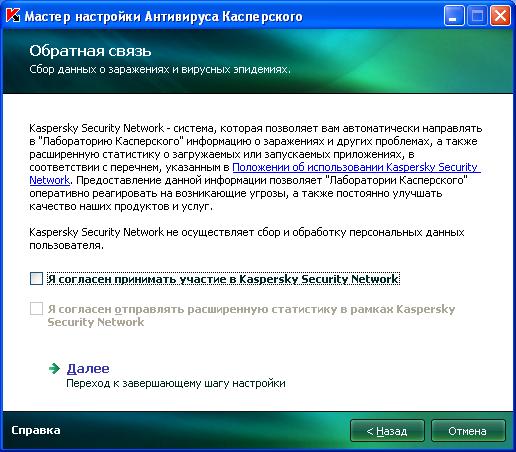Image resolution: width=516 pixels, height=452 pixels.
Task: Click the Kaspersky K logo in title bar
Action: coord(13,16)
